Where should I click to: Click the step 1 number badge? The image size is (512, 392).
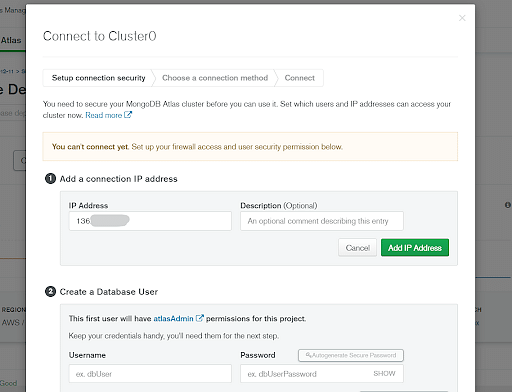50,179
